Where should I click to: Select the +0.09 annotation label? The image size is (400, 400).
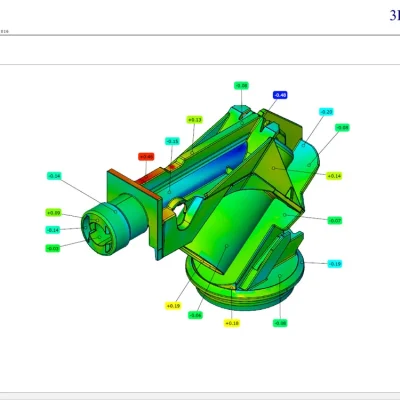coord(53,213)
